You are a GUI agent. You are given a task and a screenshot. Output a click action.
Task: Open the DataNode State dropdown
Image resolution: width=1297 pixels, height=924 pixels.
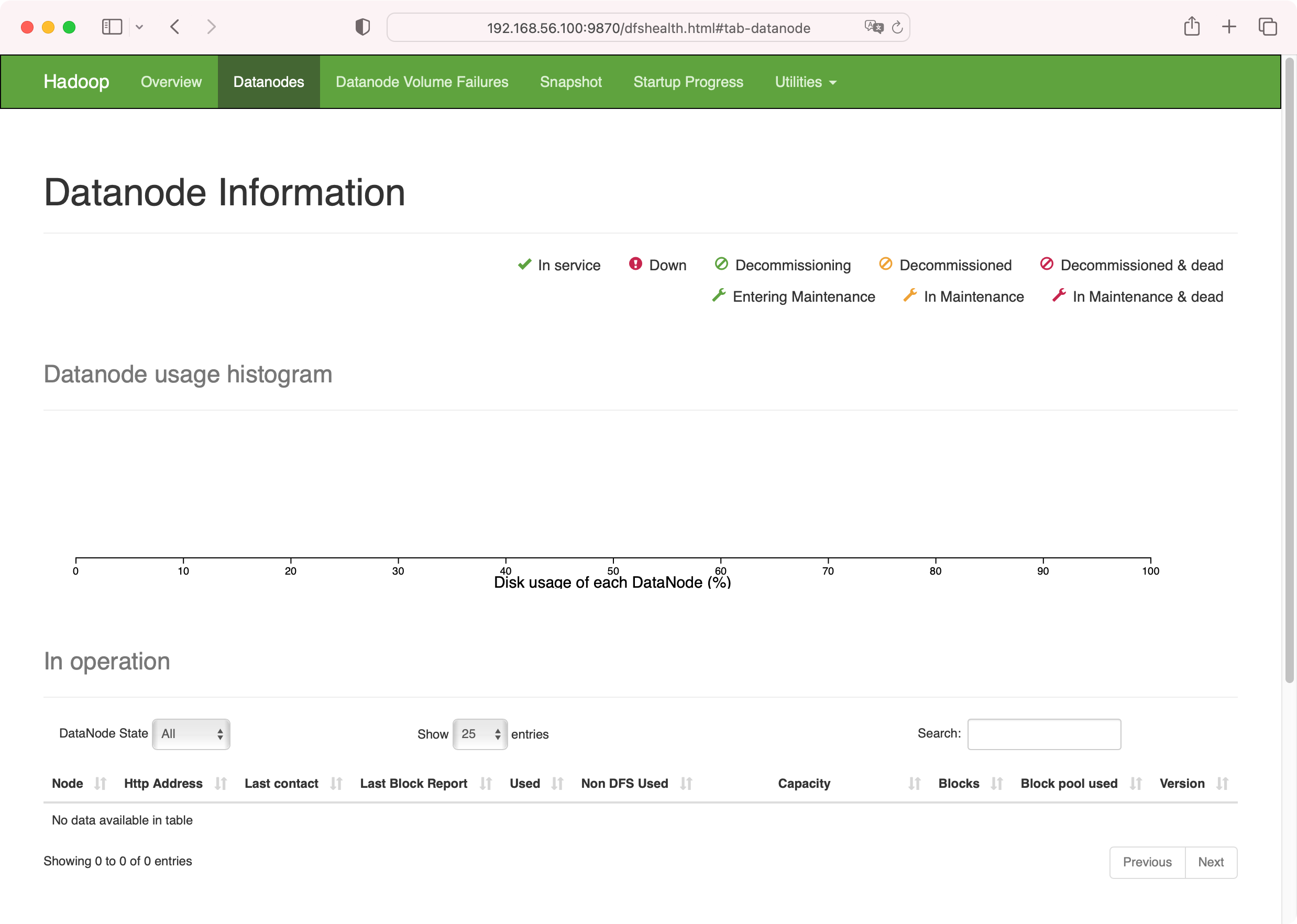tap(191, 734)
